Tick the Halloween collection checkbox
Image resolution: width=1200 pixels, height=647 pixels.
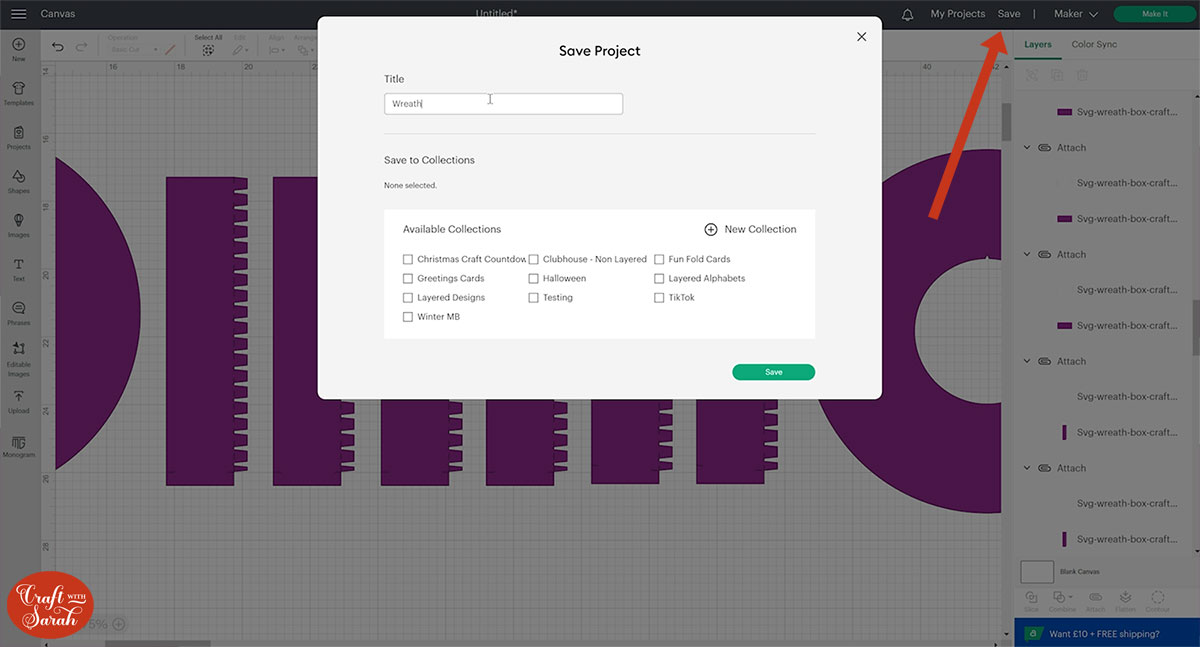[534, 279]
